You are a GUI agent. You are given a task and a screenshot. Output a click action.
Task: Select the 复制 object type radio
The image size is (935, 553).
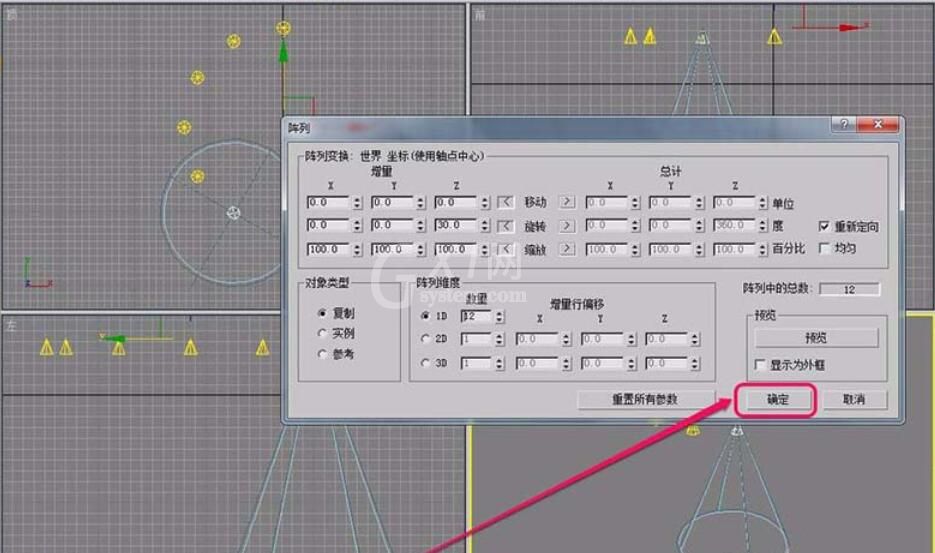coord(323,313)
